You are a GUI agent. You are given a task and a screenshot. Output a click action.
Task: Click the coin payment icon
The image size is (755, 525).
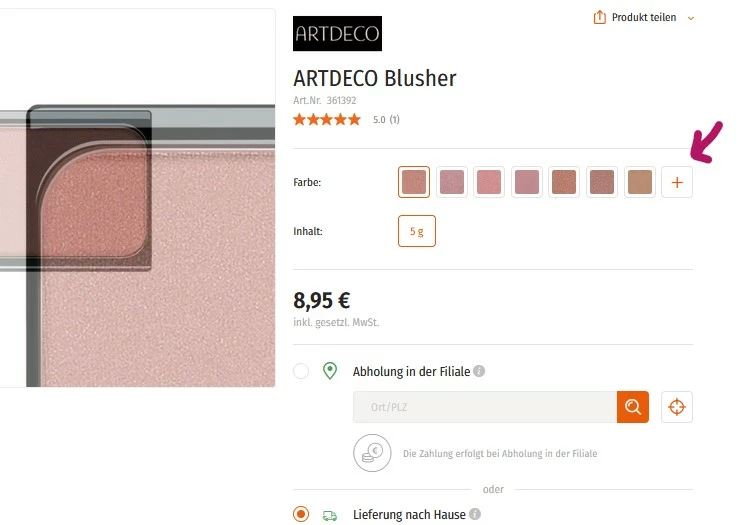coord(372,453)
